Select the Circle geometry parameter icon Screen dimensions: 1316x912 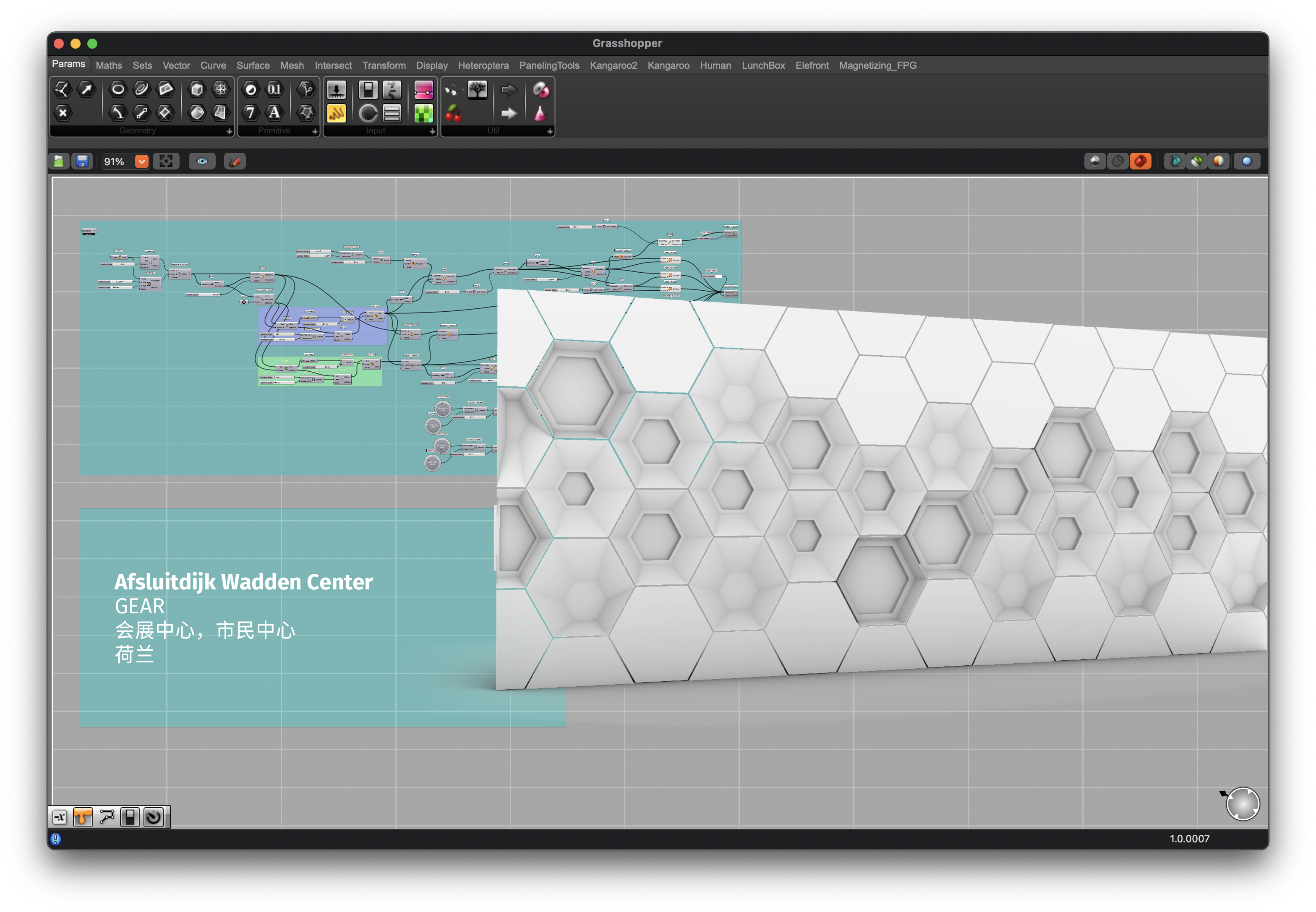coord(118,89)
